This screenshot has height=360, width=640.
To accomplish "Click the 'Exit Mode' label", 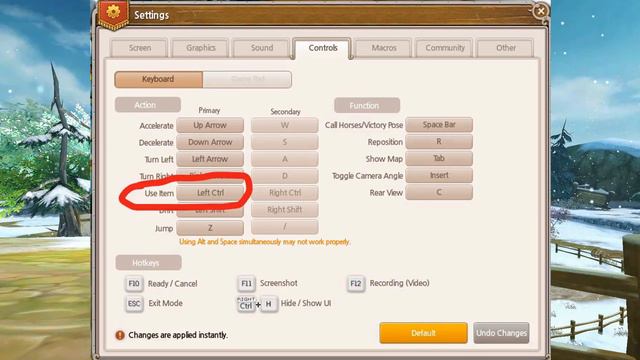I will click(165, 303).
